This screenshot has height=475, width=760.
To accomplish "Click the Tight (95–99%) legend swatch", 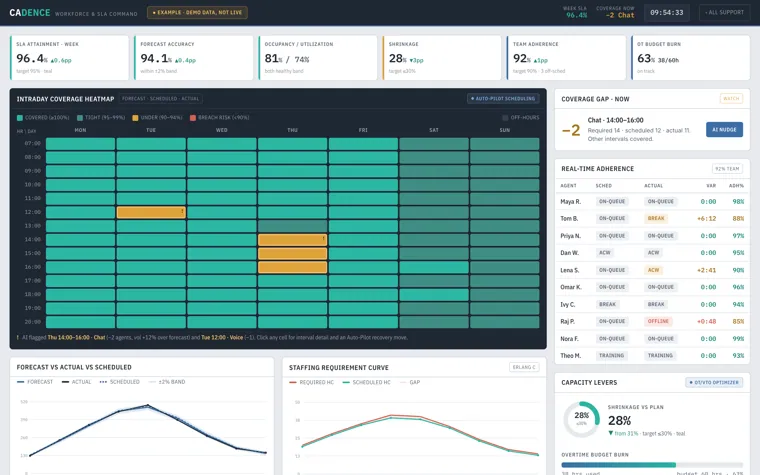I will (80, 118).
